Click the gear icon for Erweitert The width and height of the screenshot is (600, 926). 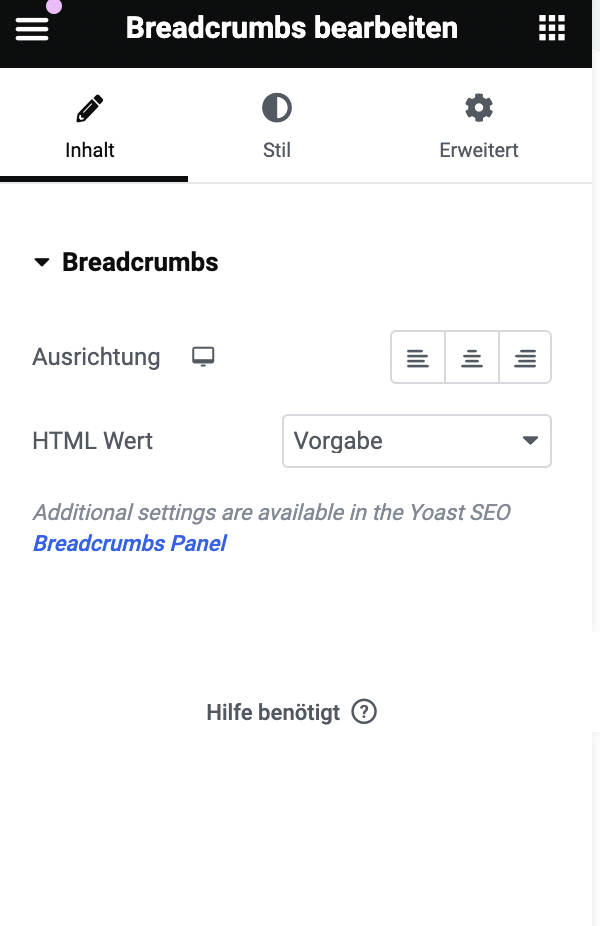pyautogui.click(x=478, y=108)
